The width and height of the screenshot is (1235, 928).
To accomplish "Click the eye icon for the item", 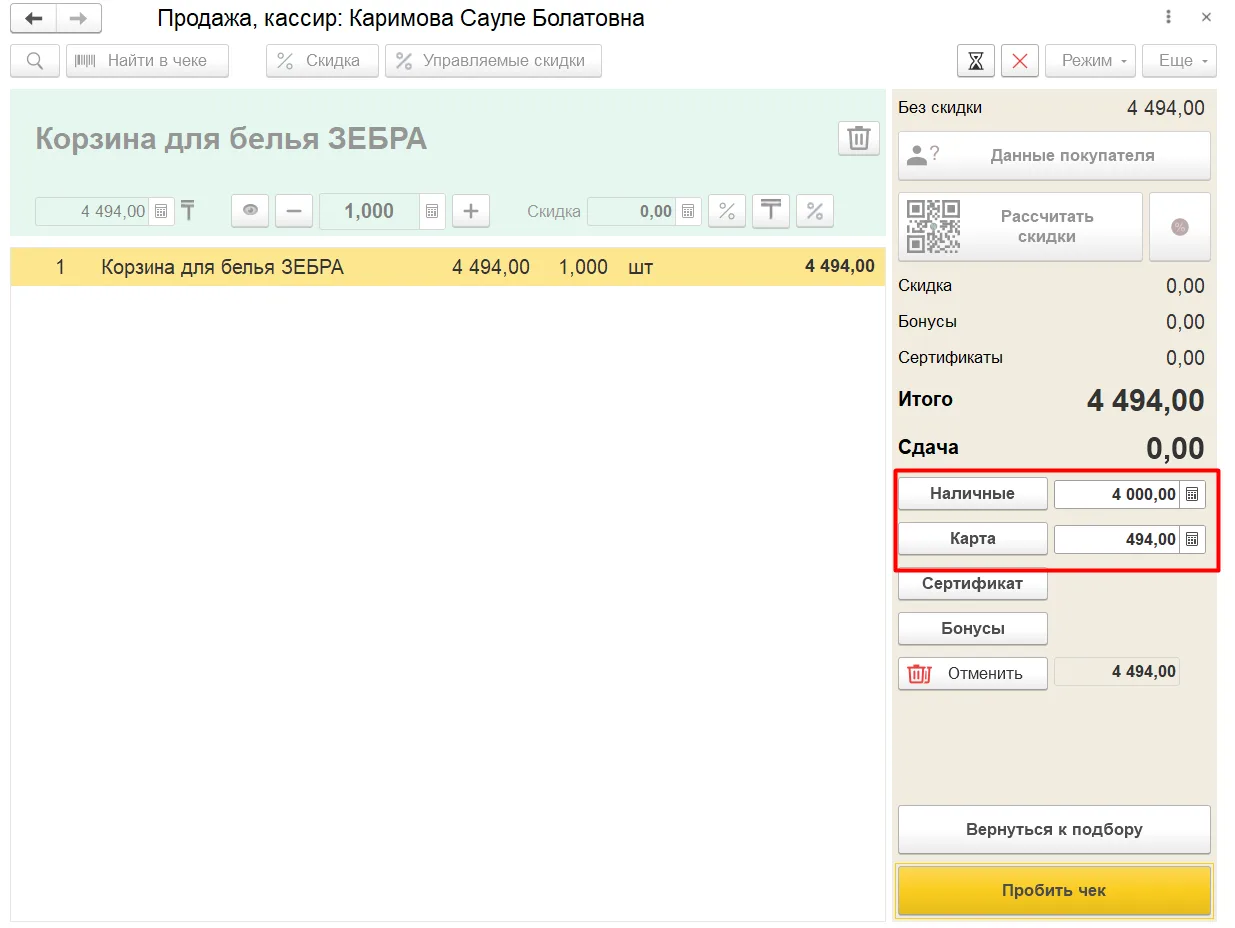I will pyautogui.click(x=250, y=211).
